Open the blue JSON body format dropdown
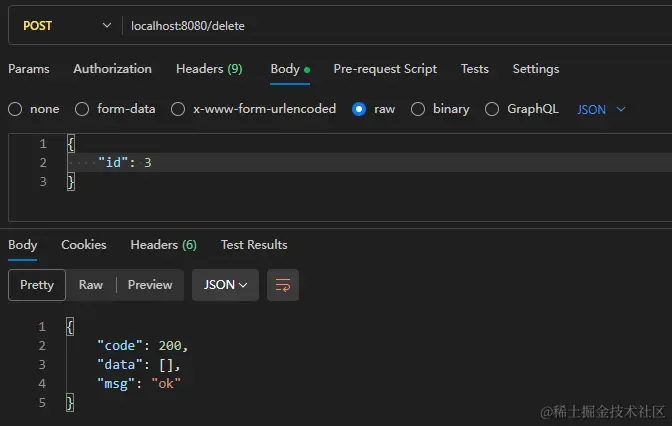Image resolution: width=672 pixels, height=426 pixels. point(601,110)
